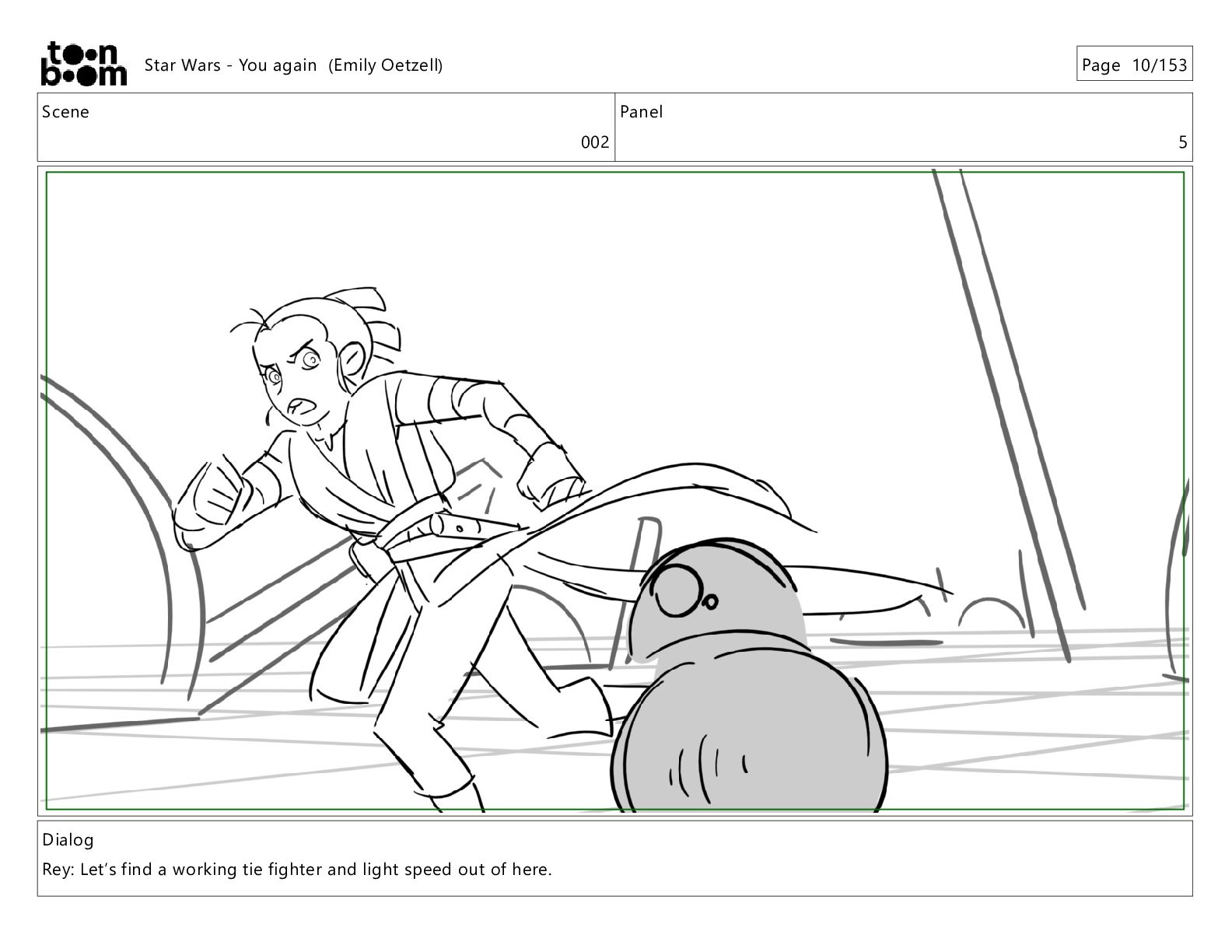
Task: Click the Toon Boom logo
Action: [83, 64]
